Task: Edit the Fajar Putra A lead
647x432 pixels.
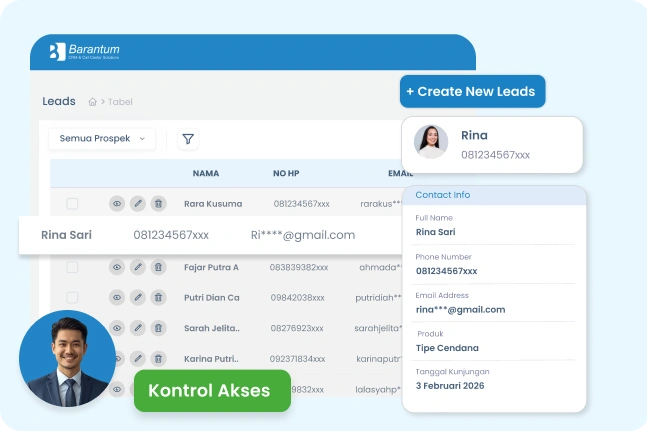Action: 138,267
